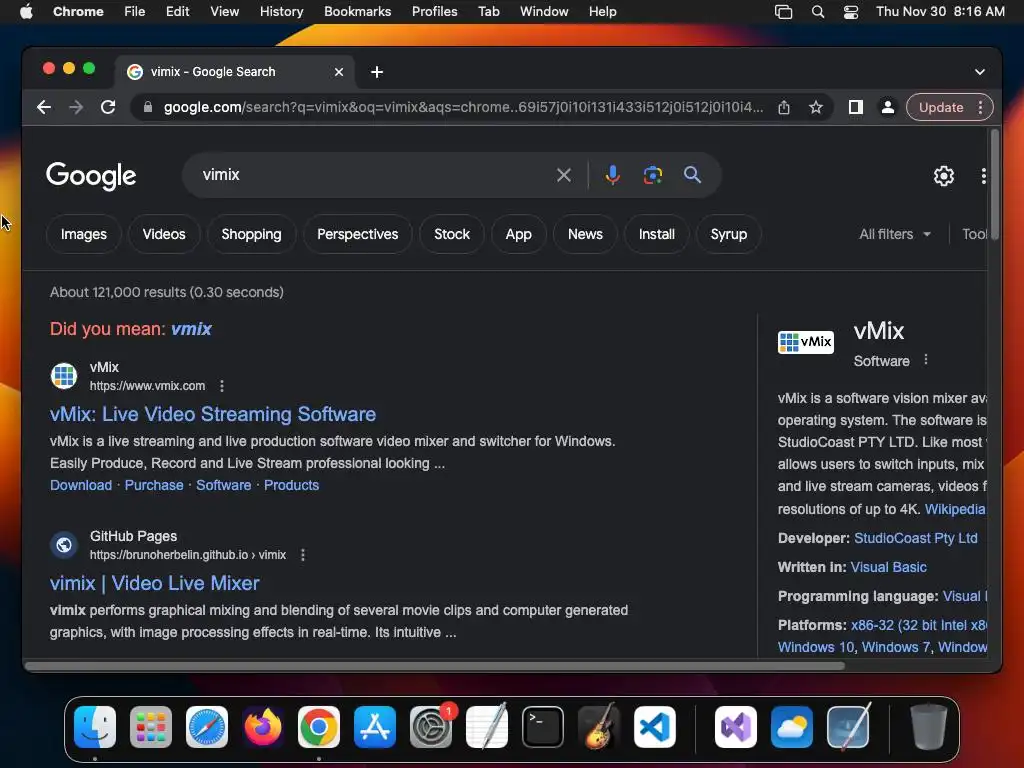
Task: Filter results by Shopping
Action: pos(251,234)
